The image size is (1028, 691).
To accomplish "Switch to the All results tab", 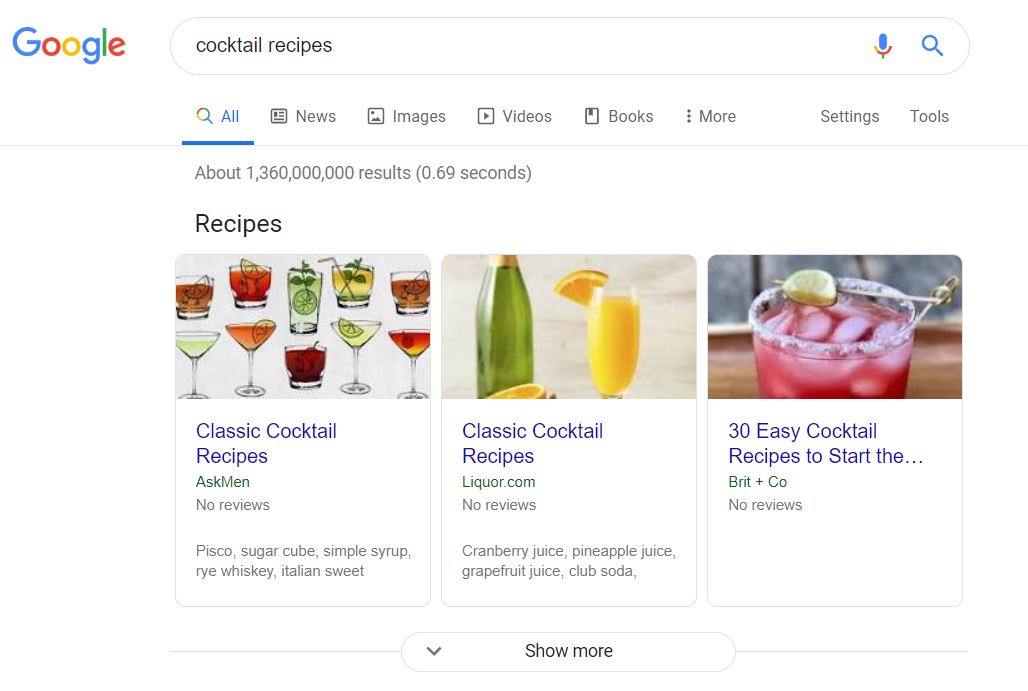I will pyautogui.click(x=218, y=116).
